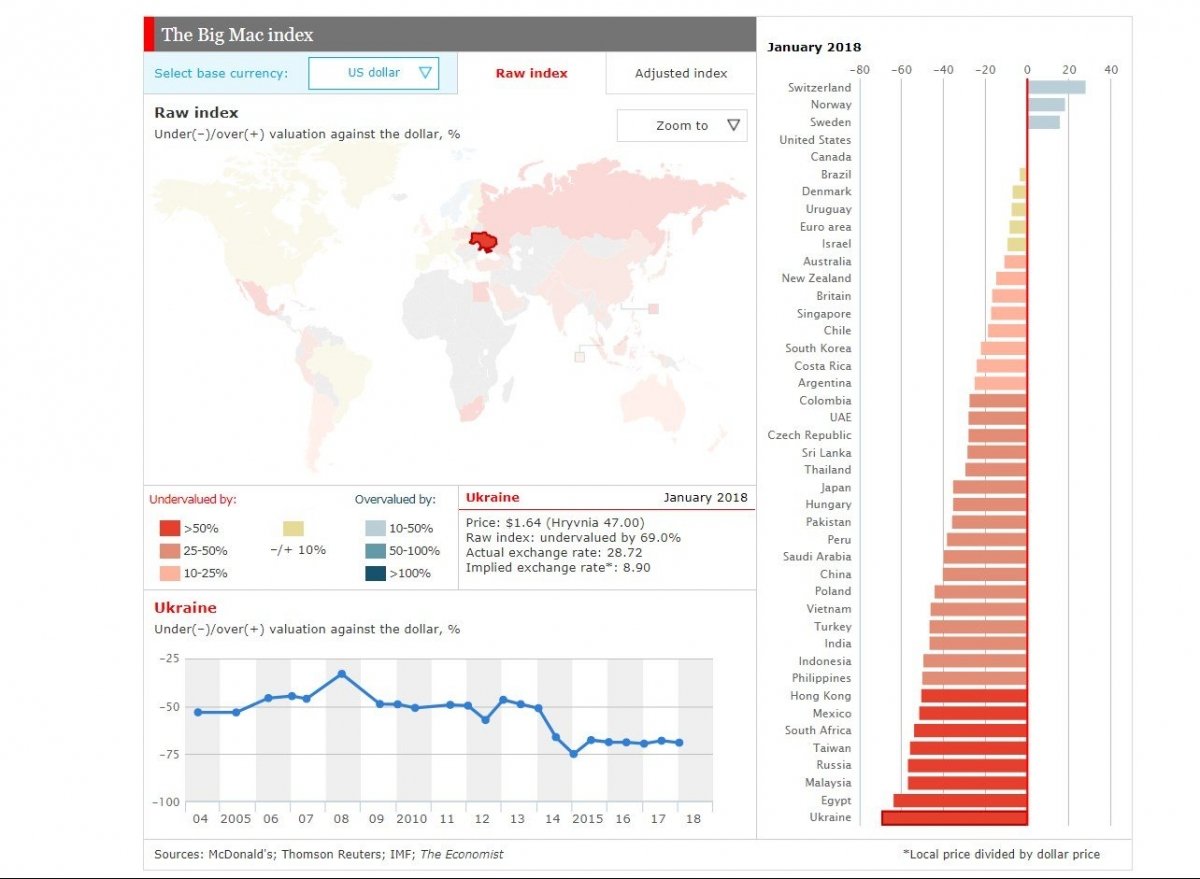Click the 'Czech Republic' country label
The height and width of the screenshot is (879, 1200).
coord(810,435)
